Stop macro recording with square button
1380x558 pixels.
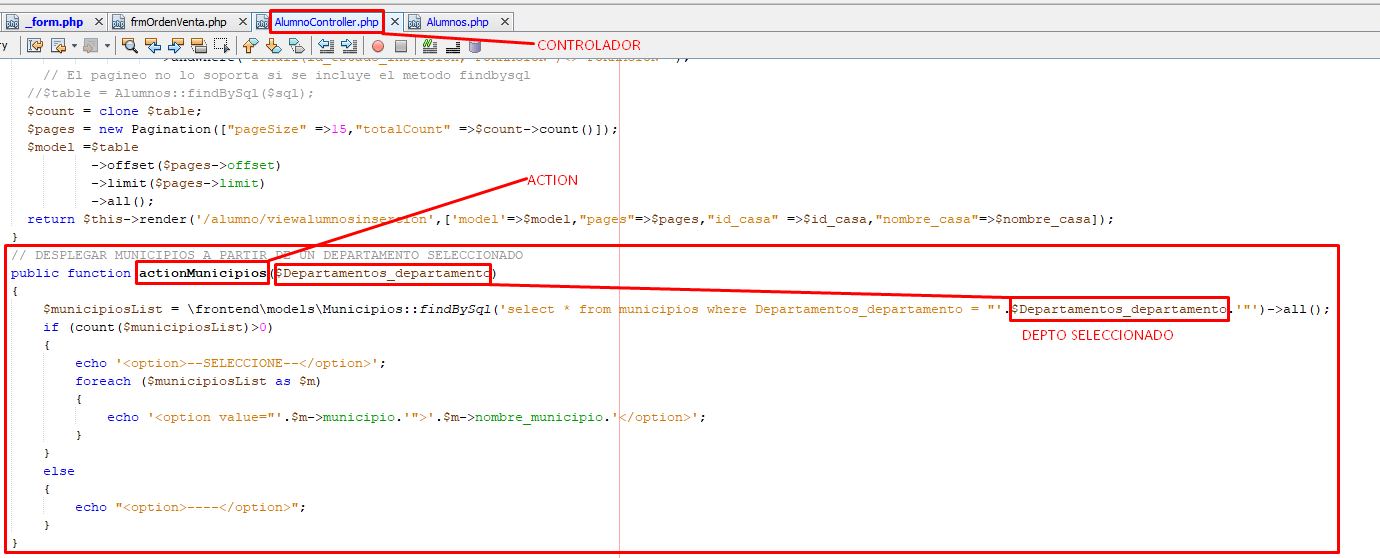click(401, 45)
